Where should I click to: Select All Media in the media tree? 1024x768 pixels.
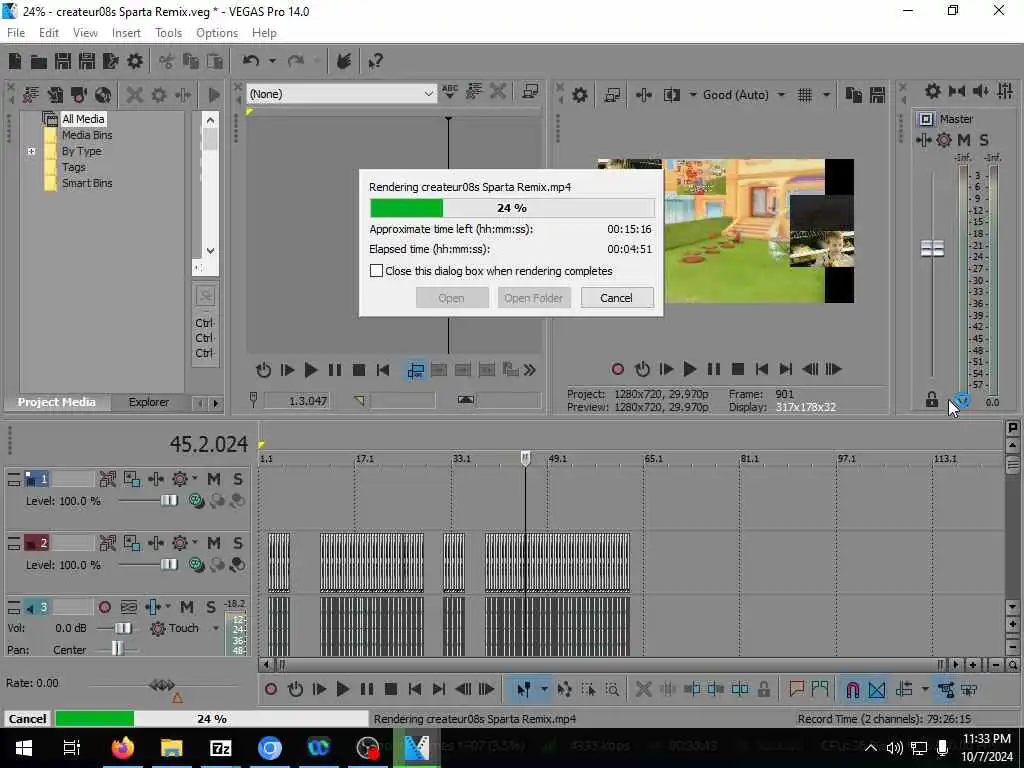coord(83,119)
